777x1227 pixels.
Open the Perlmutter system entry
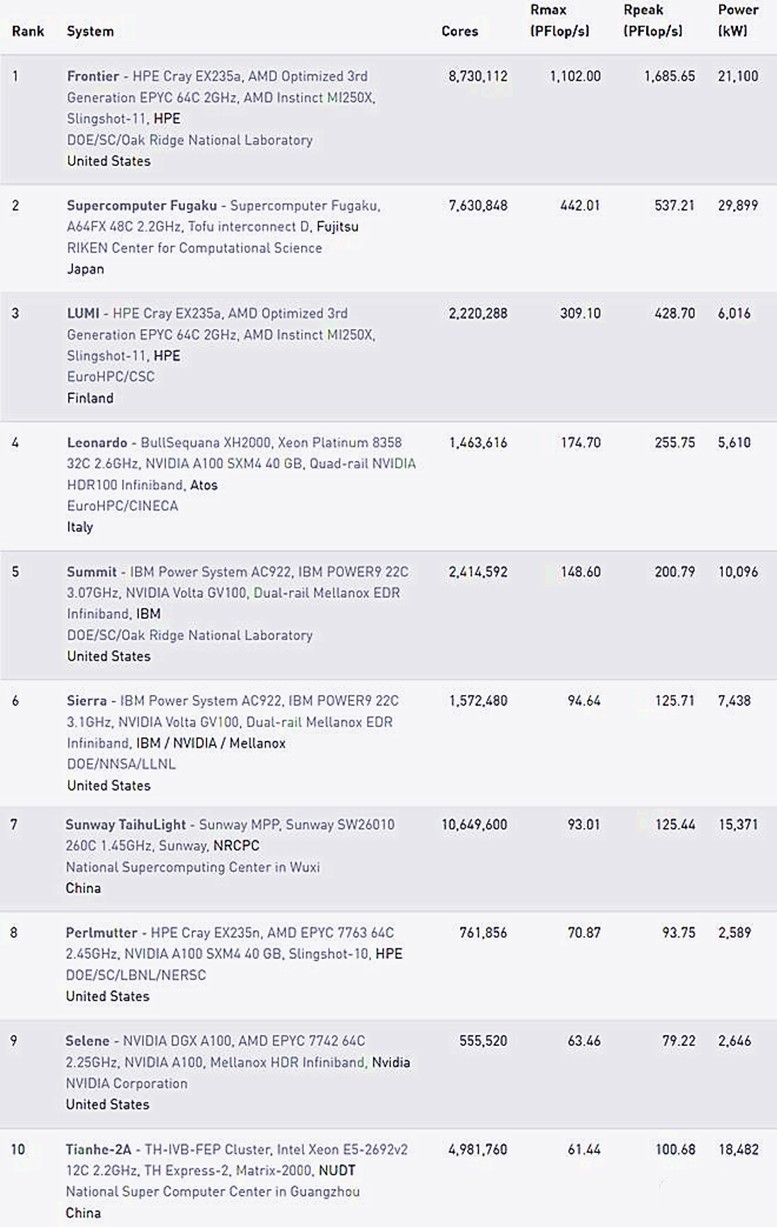(102, 933)
